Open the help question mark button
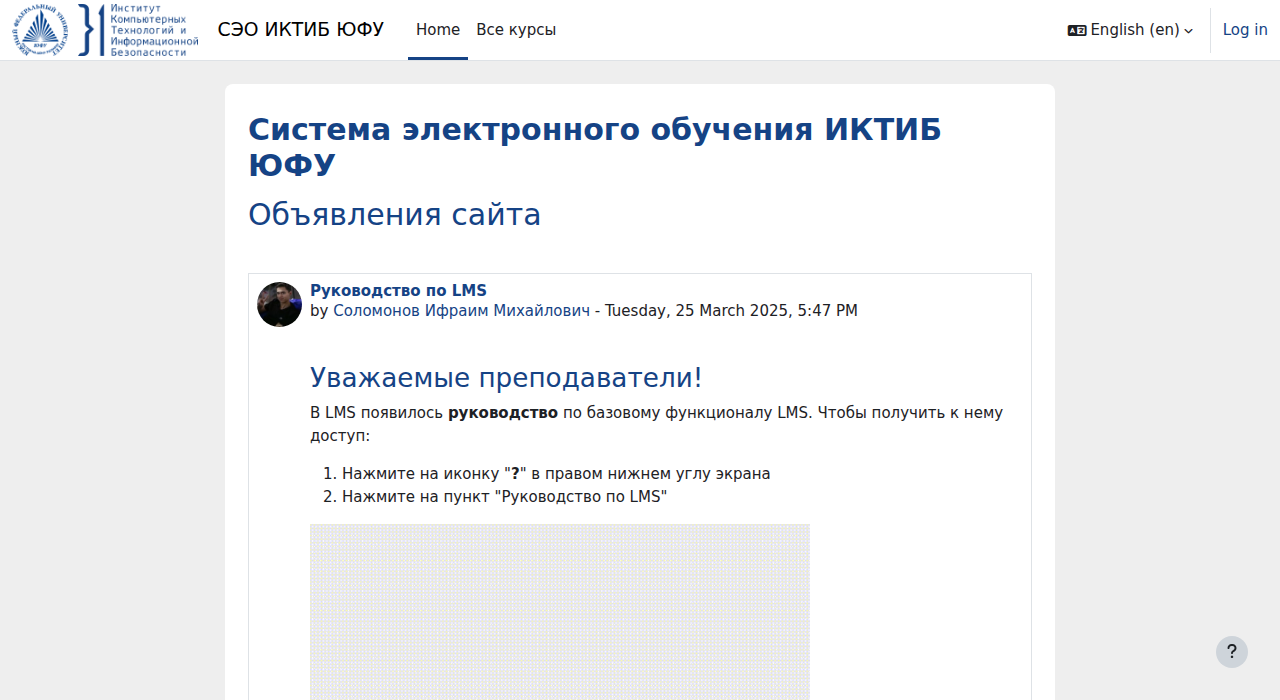Screen dimensions: 1280x700 coord(1232,652)
